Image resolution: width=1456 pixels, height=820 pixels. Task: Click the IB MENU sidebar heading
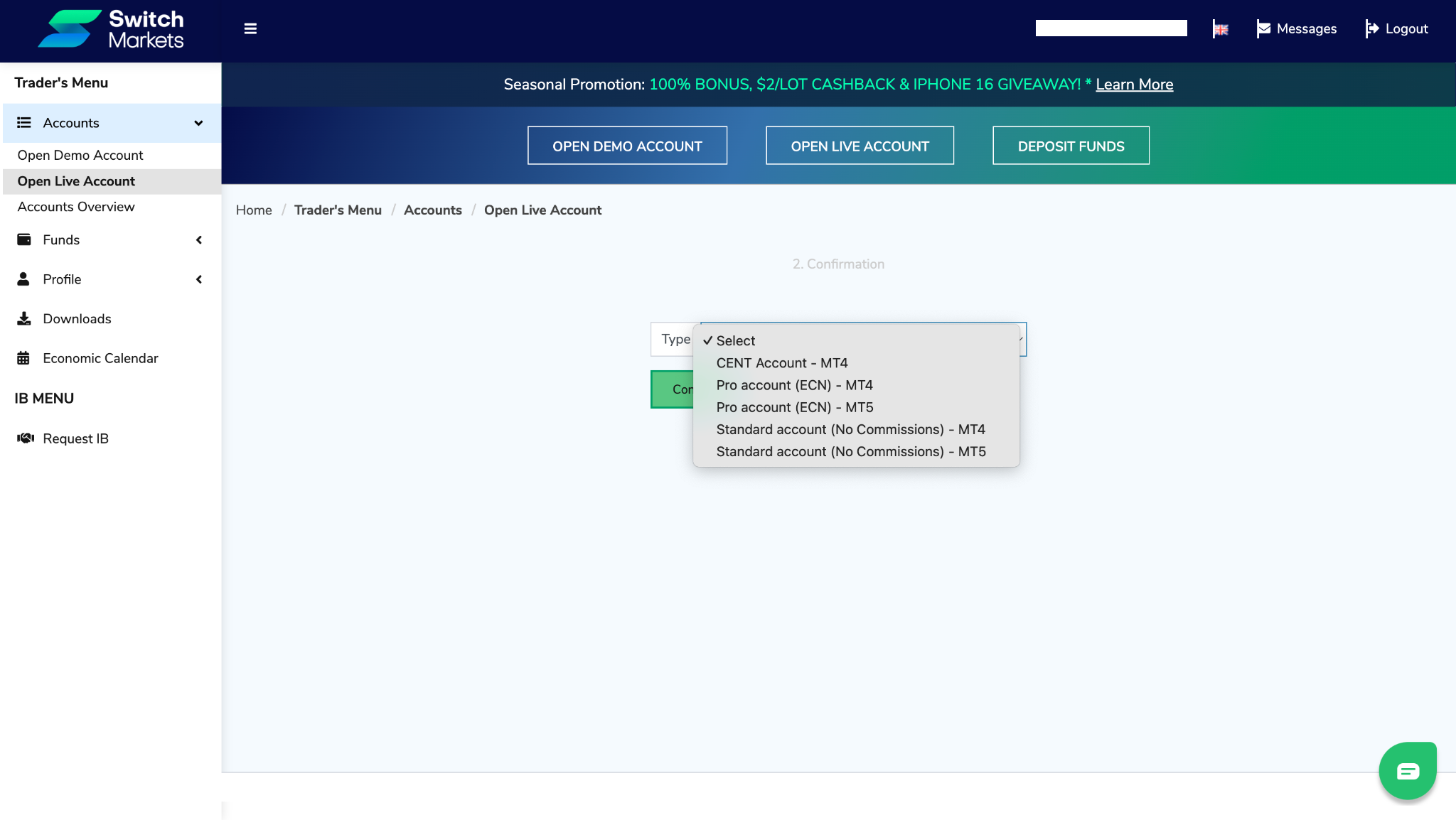click(x=44, y=399)
